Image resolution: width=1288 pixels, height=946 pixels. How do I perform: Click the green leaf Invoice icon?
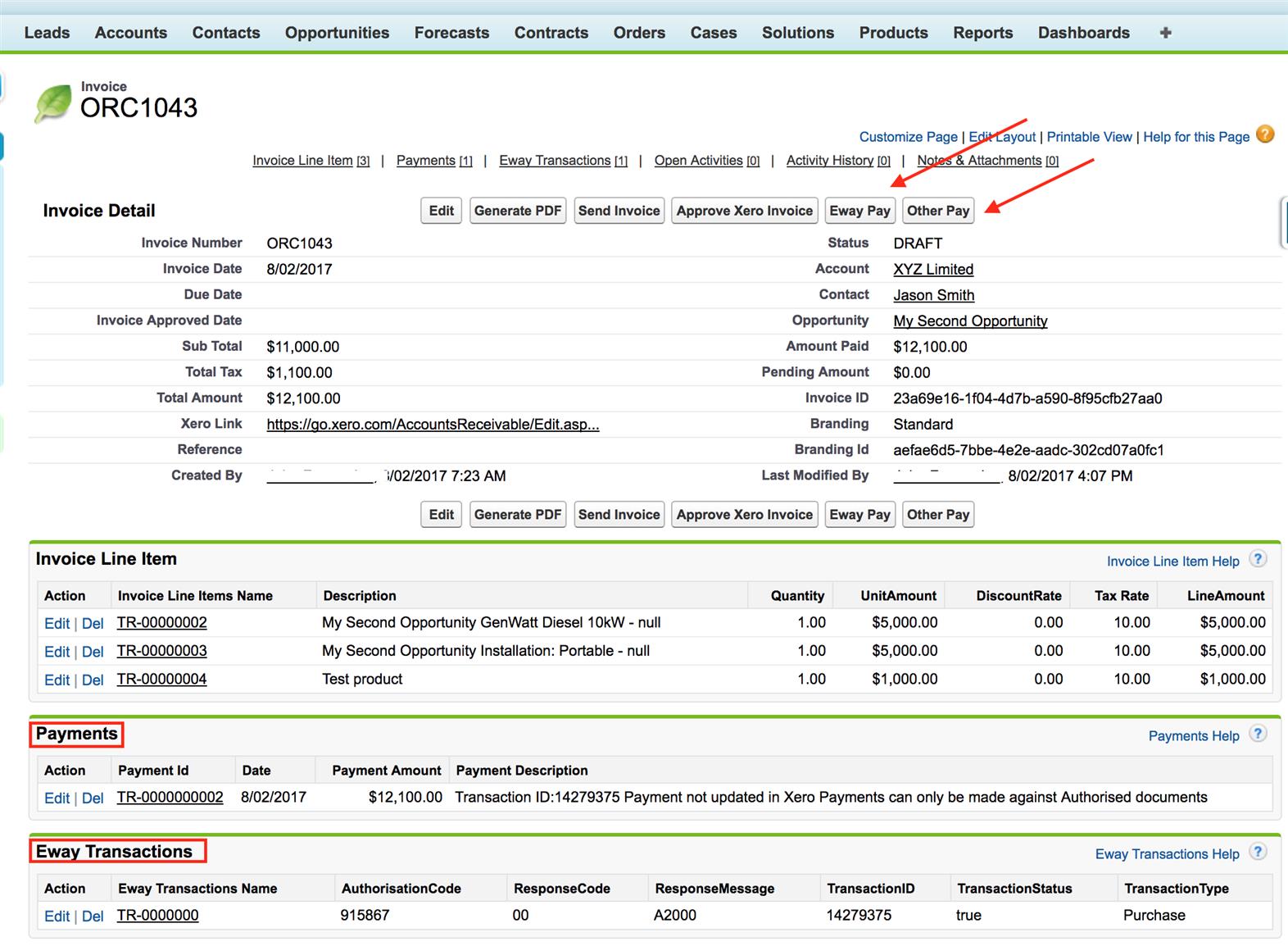pyautogui.click(x=53, y=104)
